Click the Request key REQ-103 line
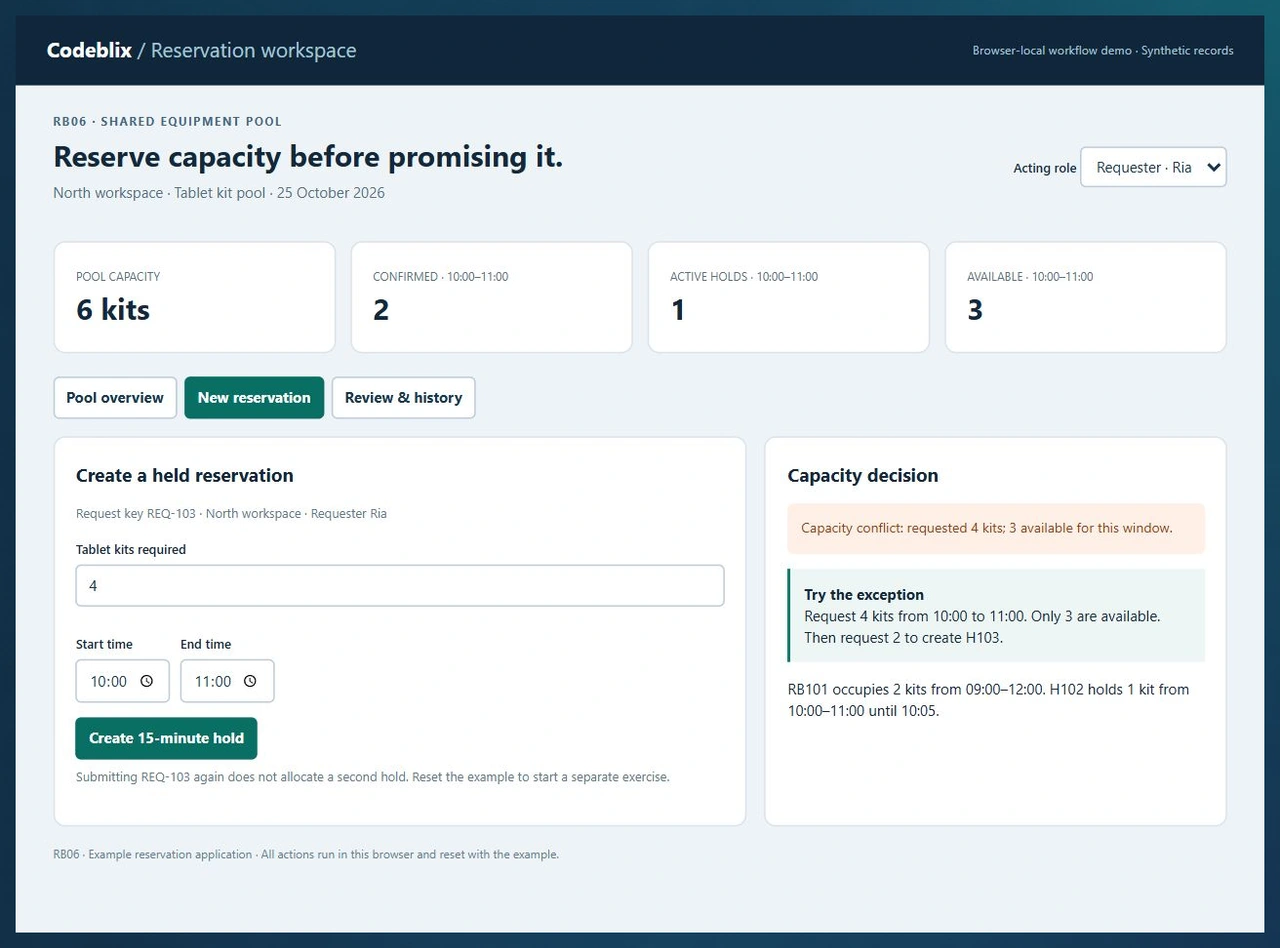This screenshot has height=948, width=1280. [x=231, y=514]
